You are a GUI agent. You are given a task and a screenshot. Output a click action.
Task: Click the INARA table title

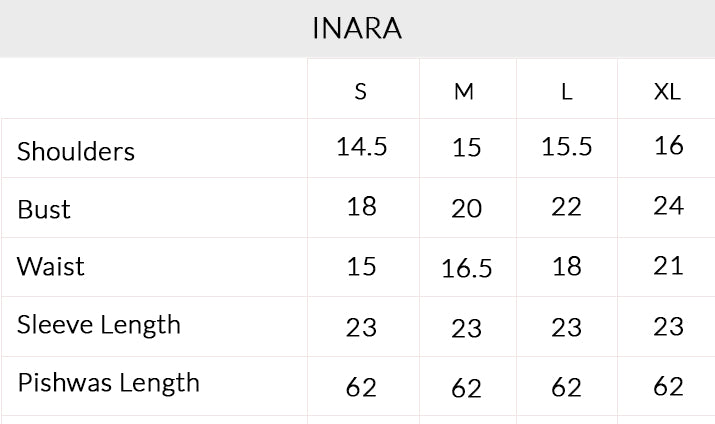click(x=357, y=28)
